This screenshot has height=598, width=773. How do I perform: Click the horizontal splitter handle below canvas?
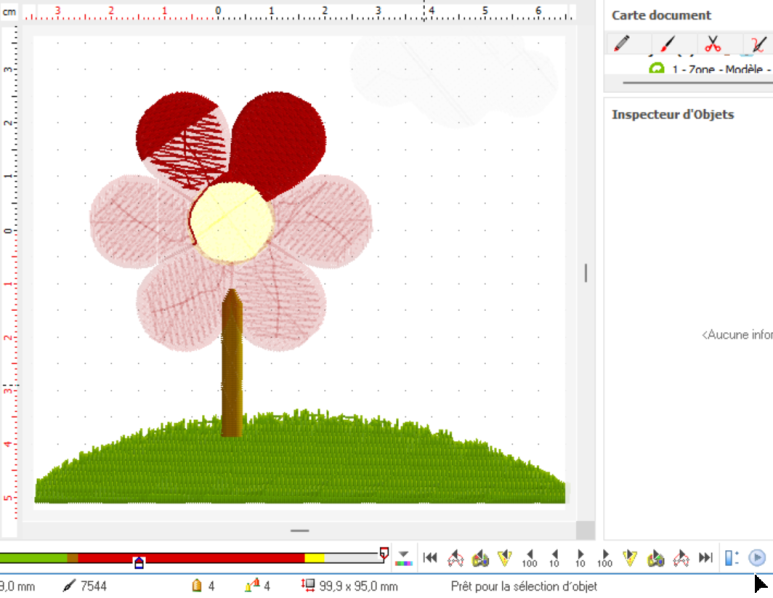tap(300, 530)
